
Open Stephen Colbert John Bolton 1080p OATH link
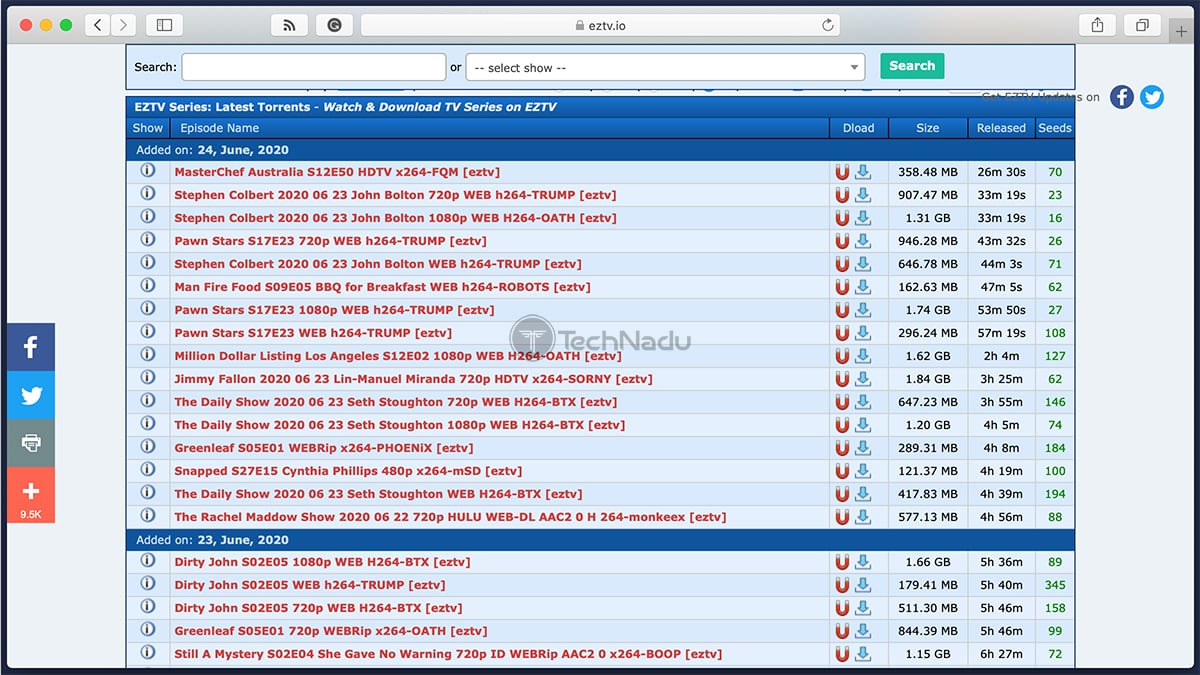tap(395, 218)
